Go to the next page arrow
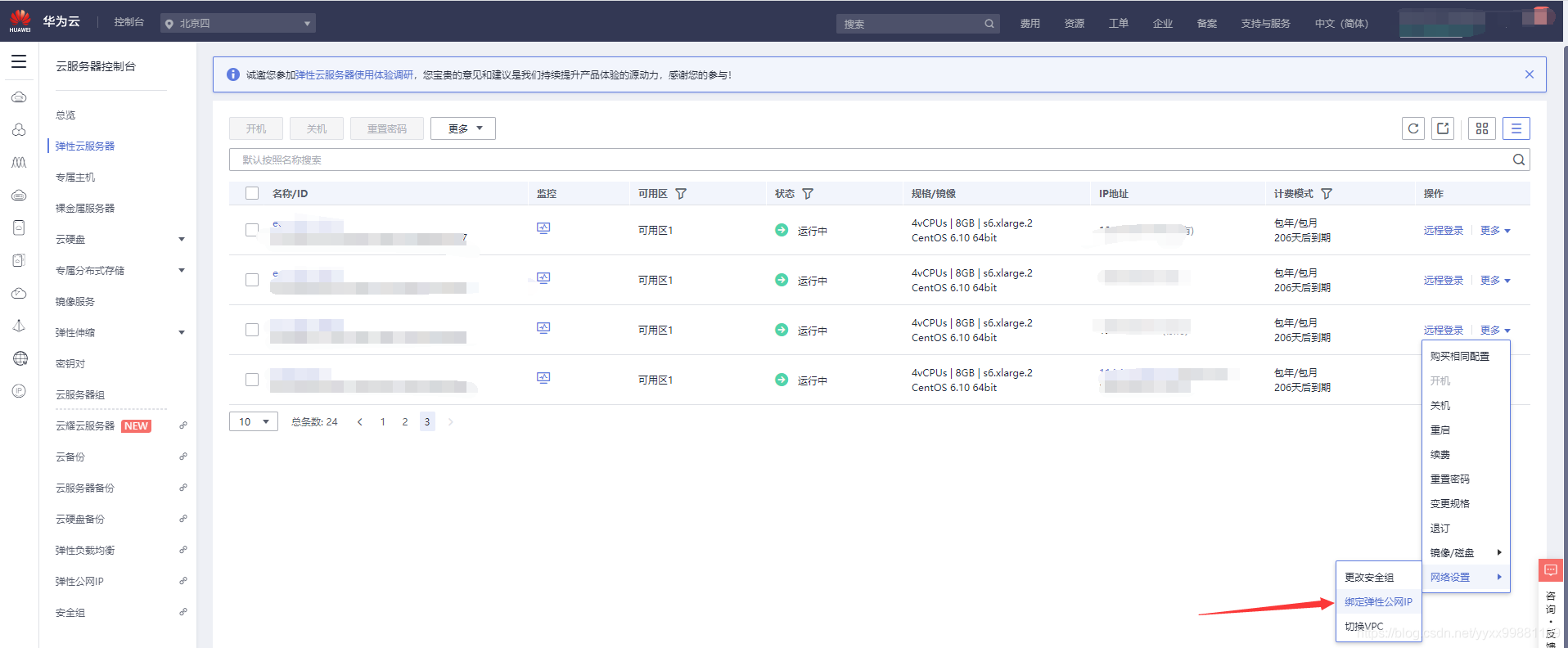1568x648 pixels. click(450, 422)
